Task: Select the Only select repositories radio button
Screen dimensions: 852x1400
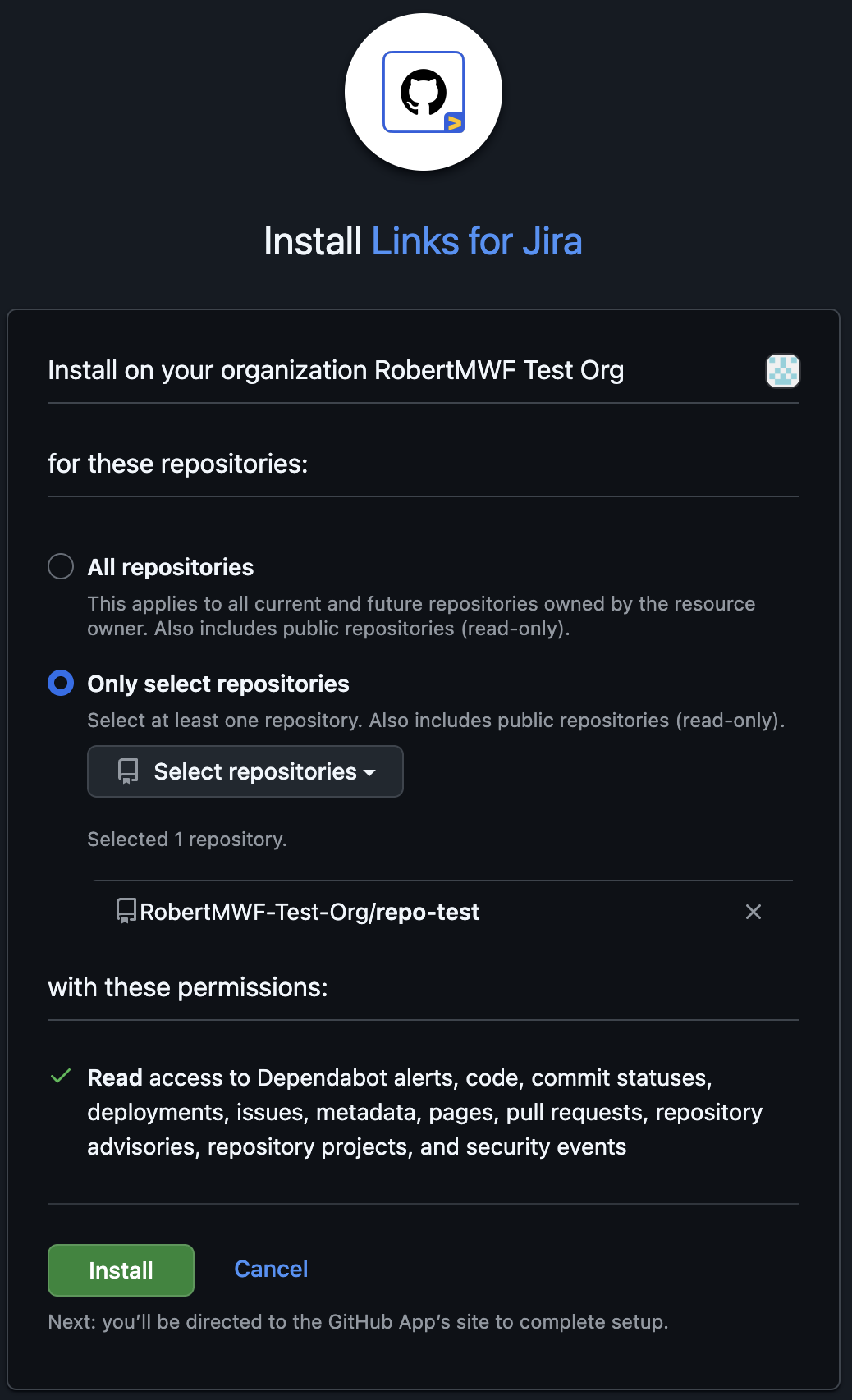Action: pos(61,683)
